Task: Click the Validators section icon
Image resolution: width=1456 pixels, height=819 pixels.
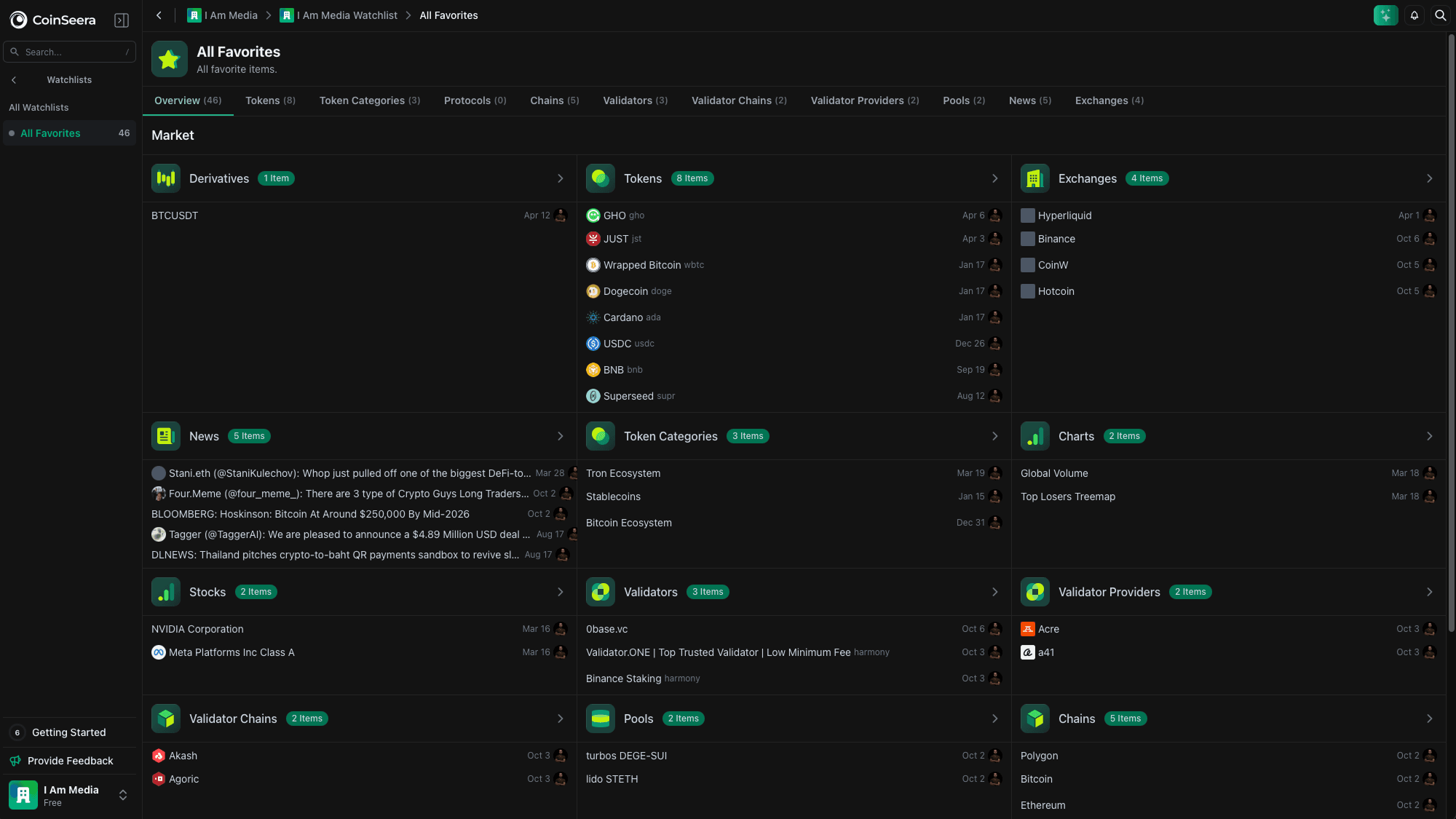Action: point(601,592)
